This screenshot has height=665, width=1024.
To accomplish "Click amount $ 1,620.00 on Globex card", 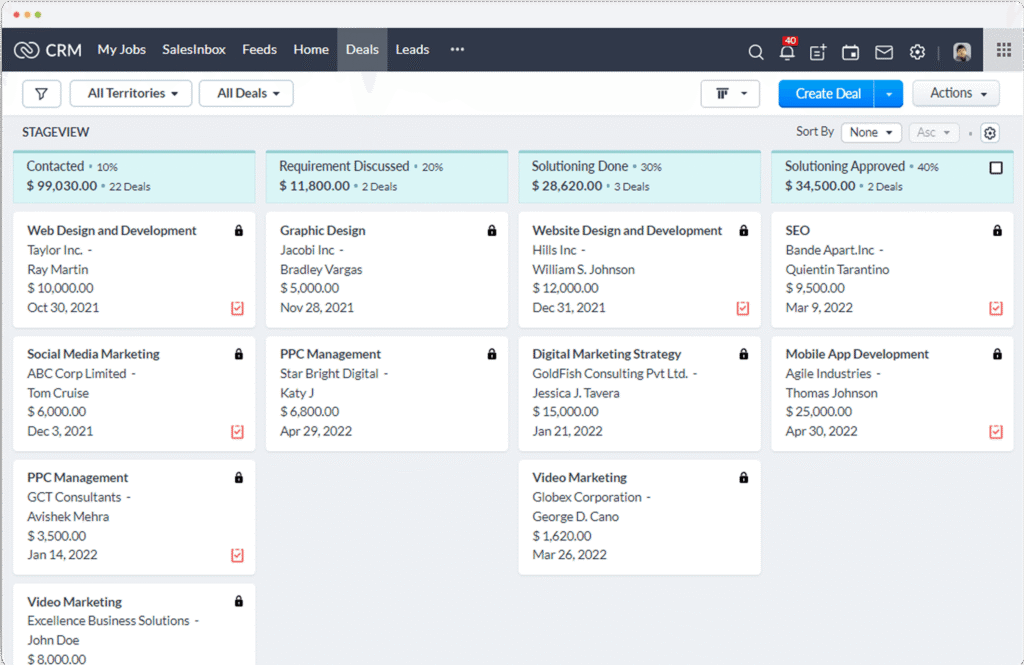I will point(562,536).
